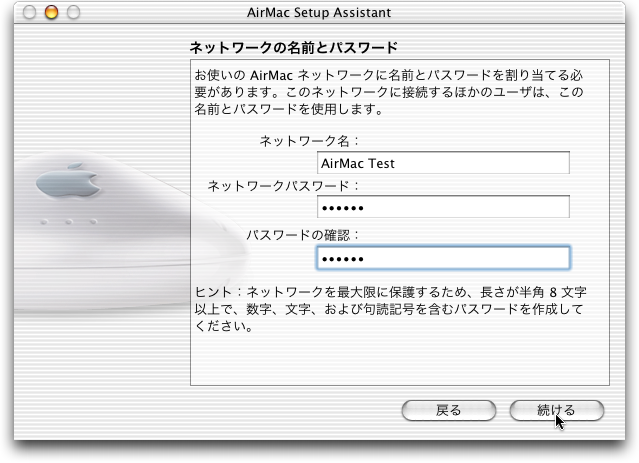Select the パスワードの確認 confirmation field

443,258
